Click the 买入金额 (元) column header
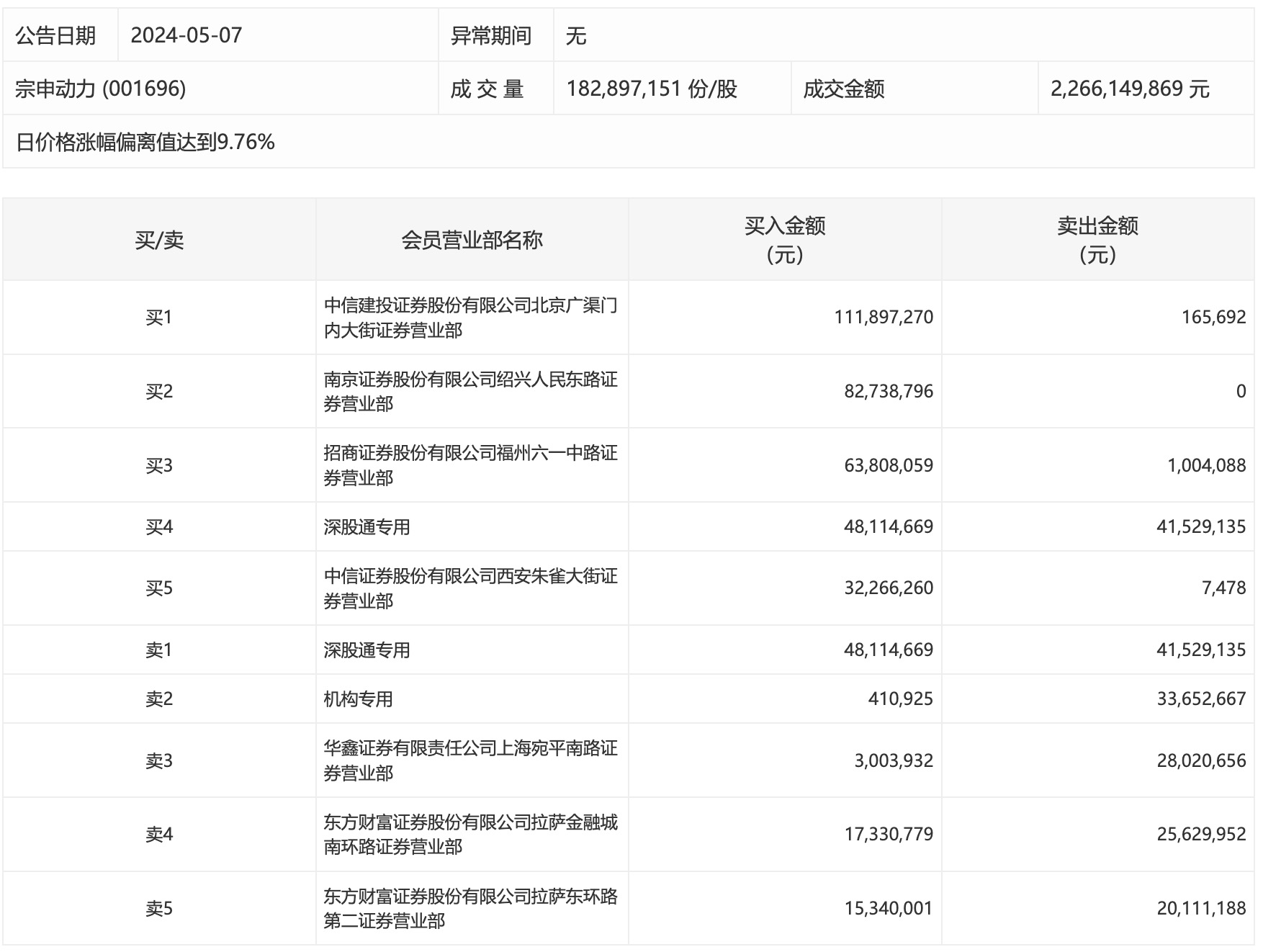This screenshot has width=1263, height=952. (784, 240)
